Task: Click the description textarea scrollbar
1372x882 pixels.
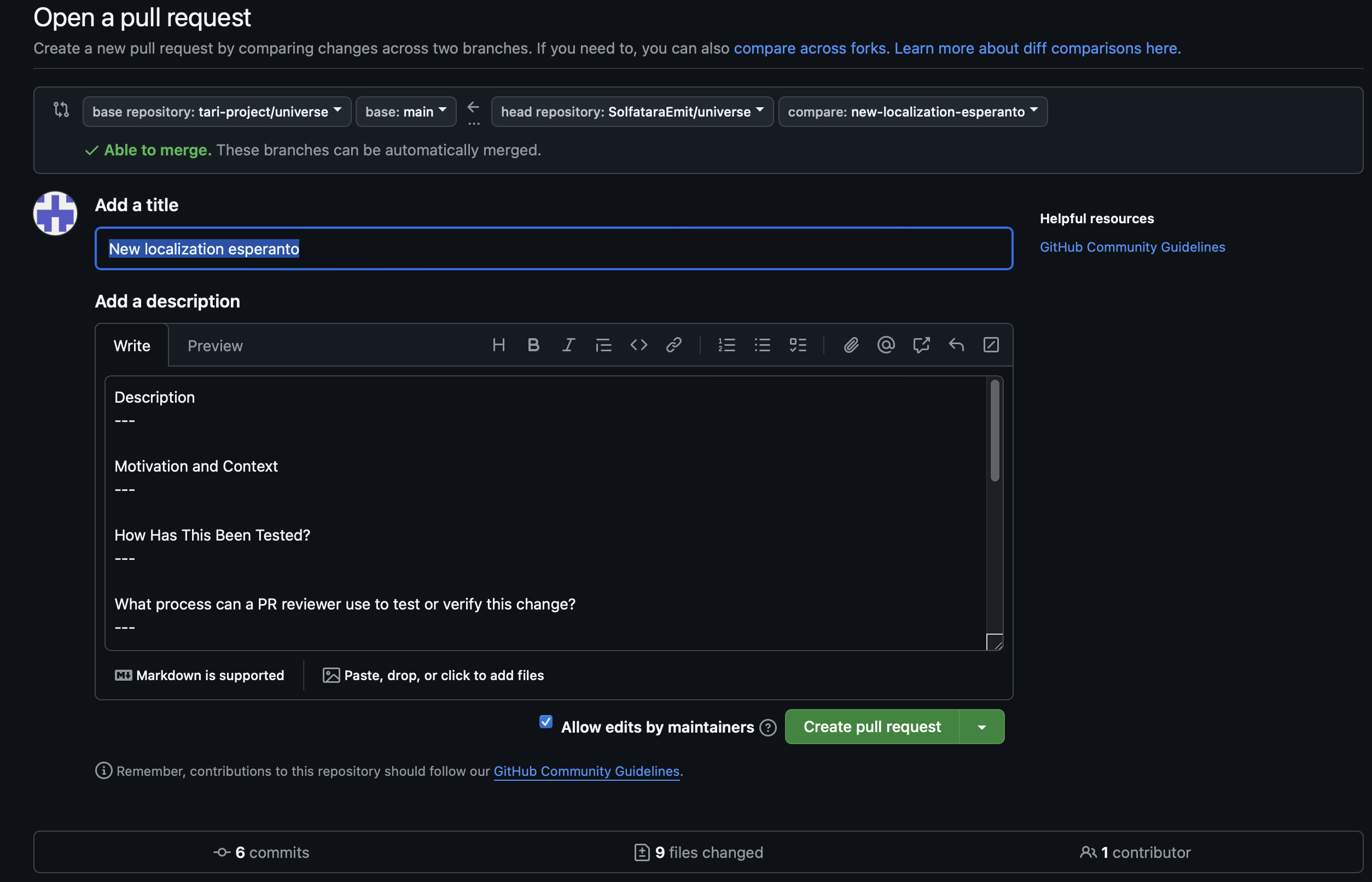Action: [995, 431]
